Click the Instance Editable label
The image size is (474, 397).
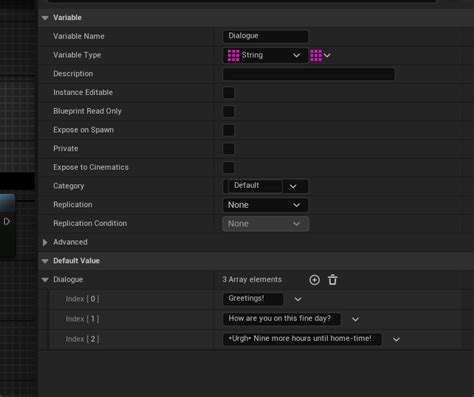click(x=83, y=92)
